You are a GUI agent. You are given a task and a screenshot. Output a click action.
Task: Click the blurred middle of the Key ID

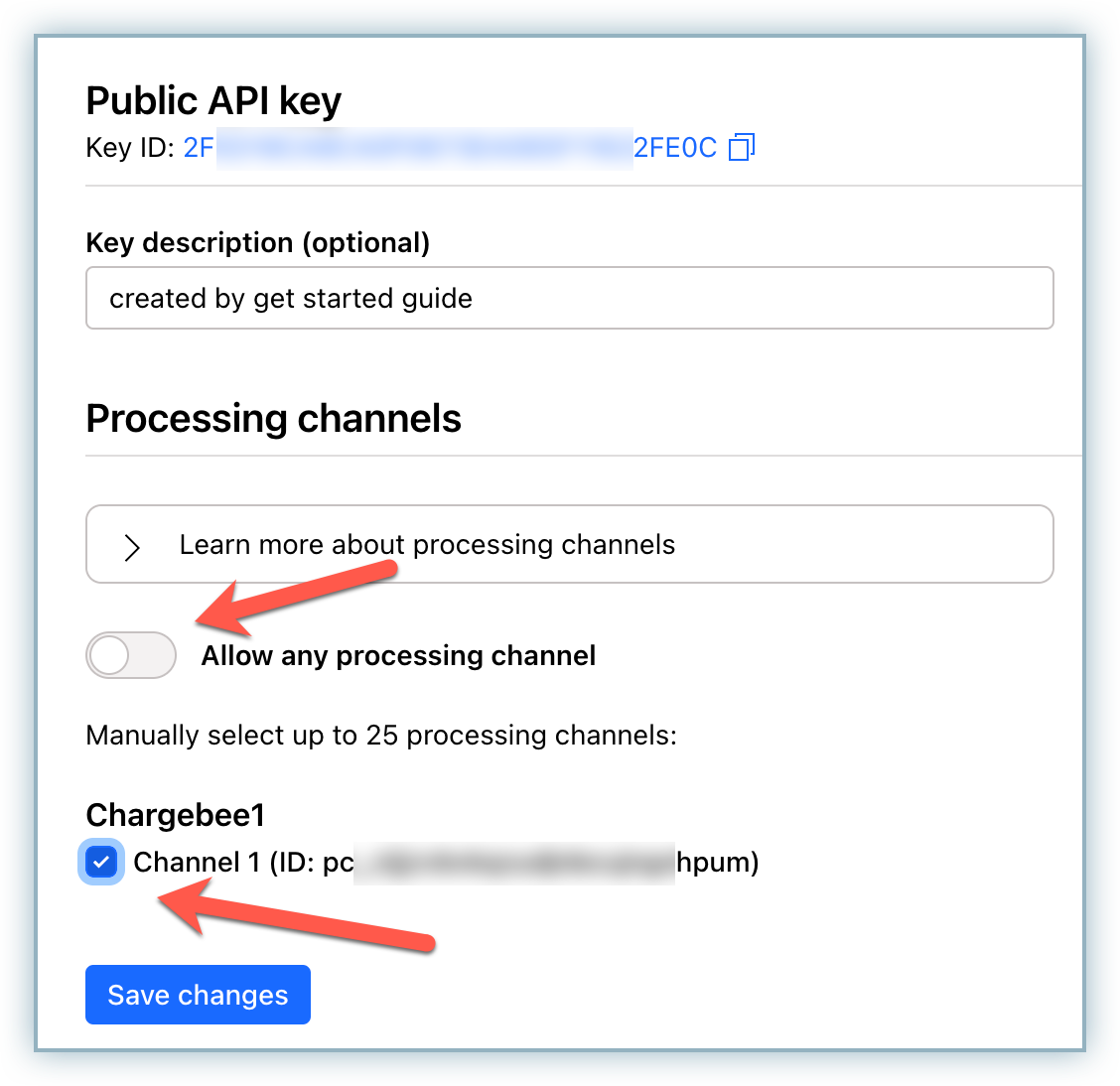(424, 148)
